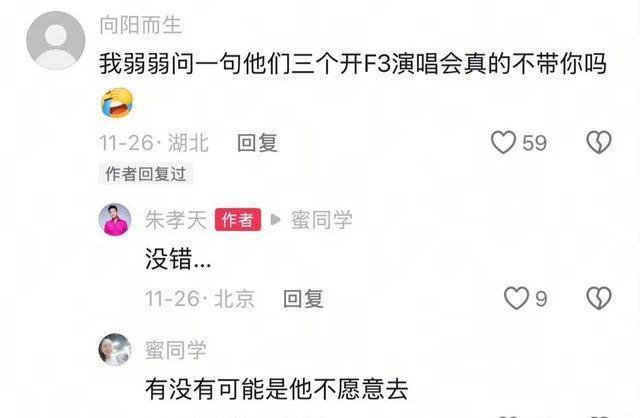The image size is (640, 418).
Task: Open 蜜同学 mentioned after the arrow
Action: pyautogui.click(x=322, y=220)
